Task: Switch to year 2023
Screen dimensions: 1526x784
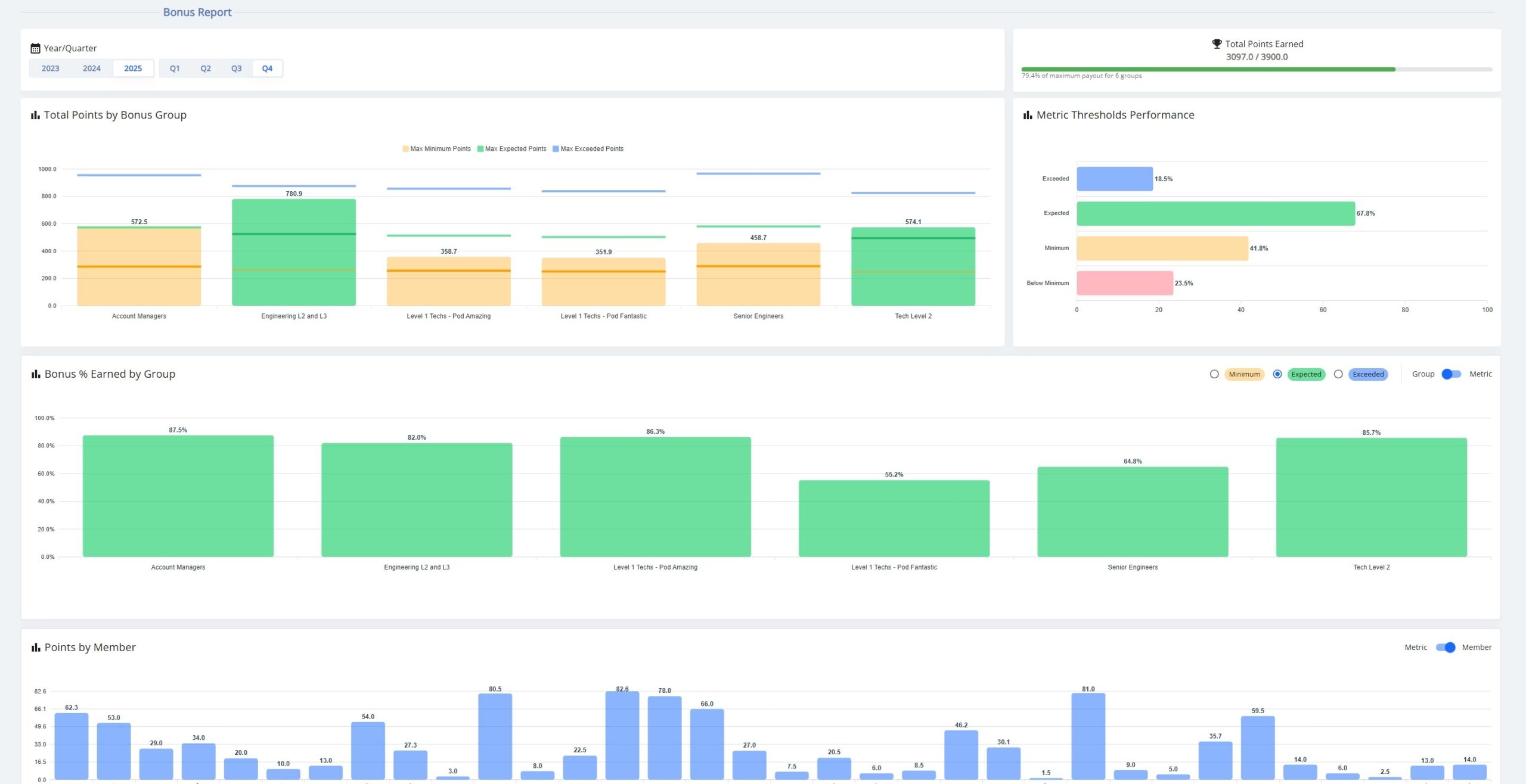Action: click(50, 69)
